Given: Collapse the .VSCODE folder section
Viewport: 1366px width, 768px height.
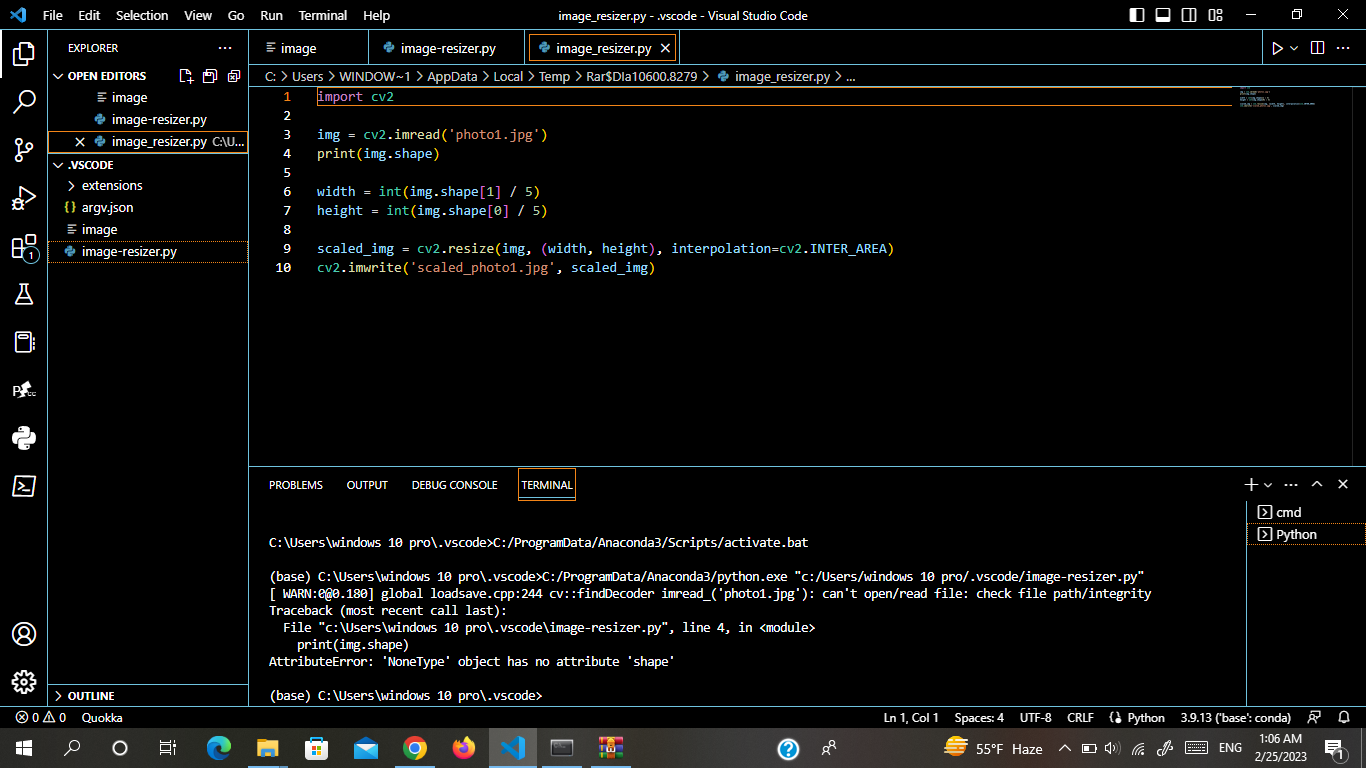Looking at the screenshot, I should point(90,165).
